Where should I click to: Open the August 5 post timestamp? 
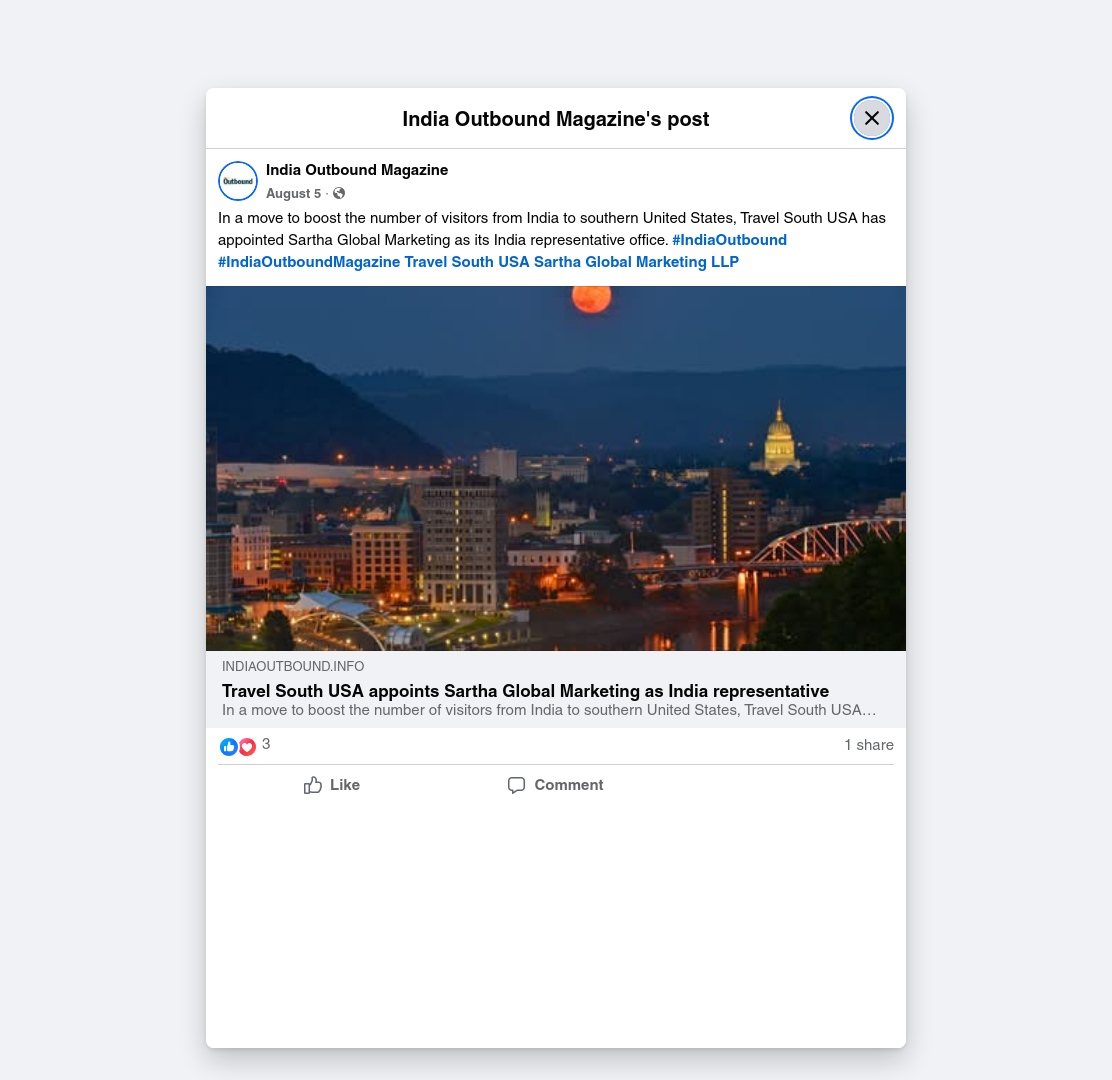[294, 194]
